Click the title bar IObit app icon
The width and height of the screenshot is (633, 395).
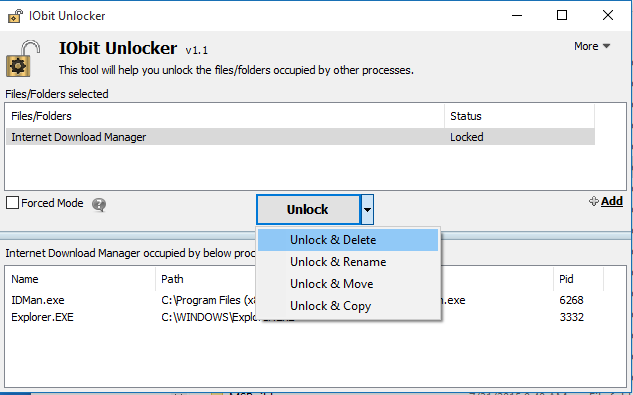coord(15,16)
